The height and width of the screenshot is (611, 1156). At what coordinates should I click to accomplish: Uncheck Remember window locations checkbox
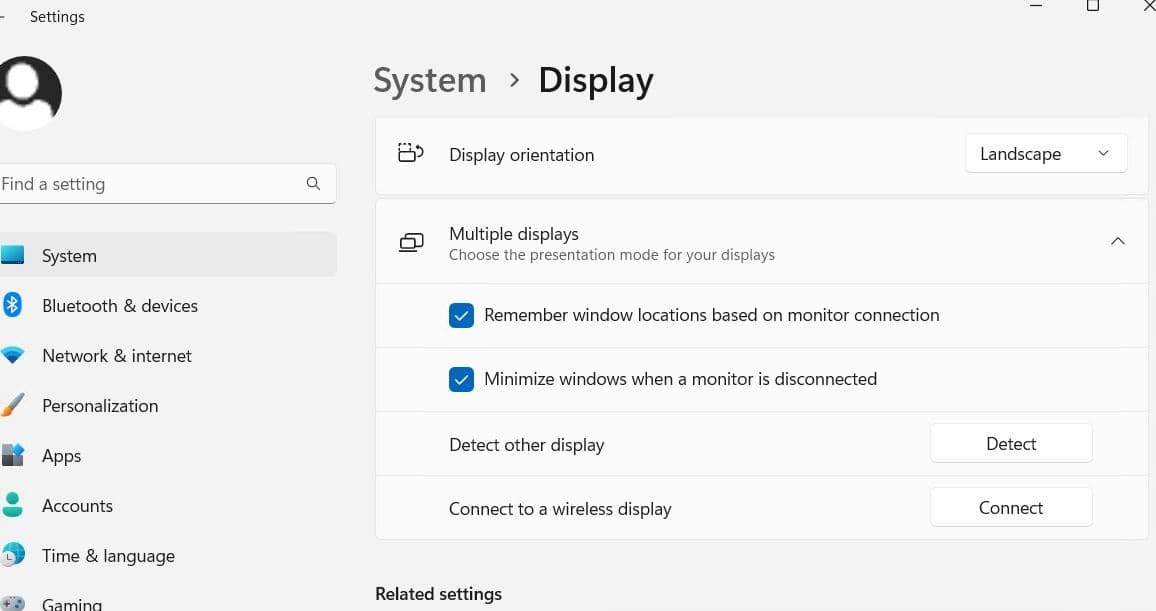click(462, 315)
